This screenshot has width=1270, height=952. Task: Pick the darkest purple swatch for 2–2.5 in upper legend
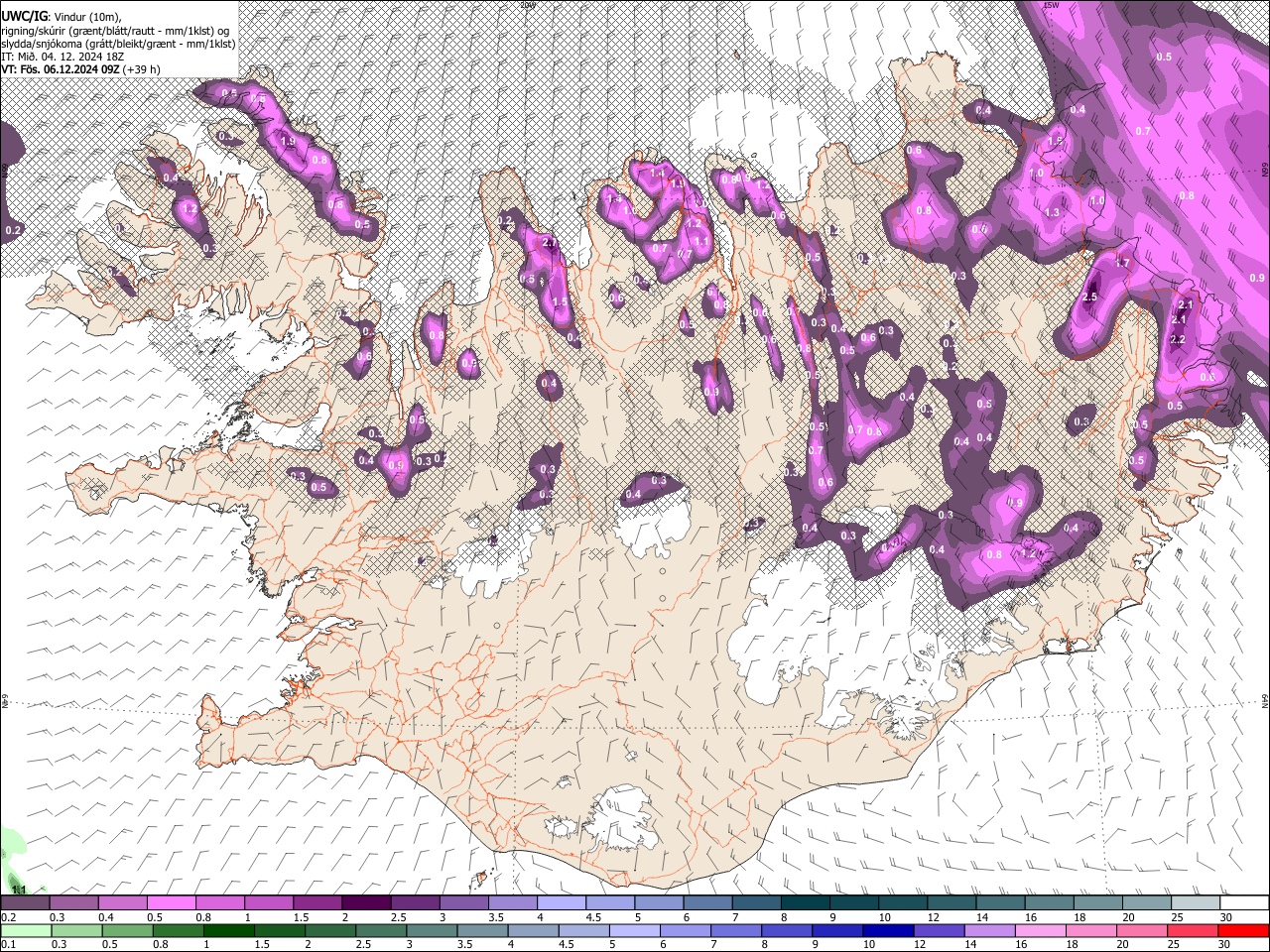point(365,902)
